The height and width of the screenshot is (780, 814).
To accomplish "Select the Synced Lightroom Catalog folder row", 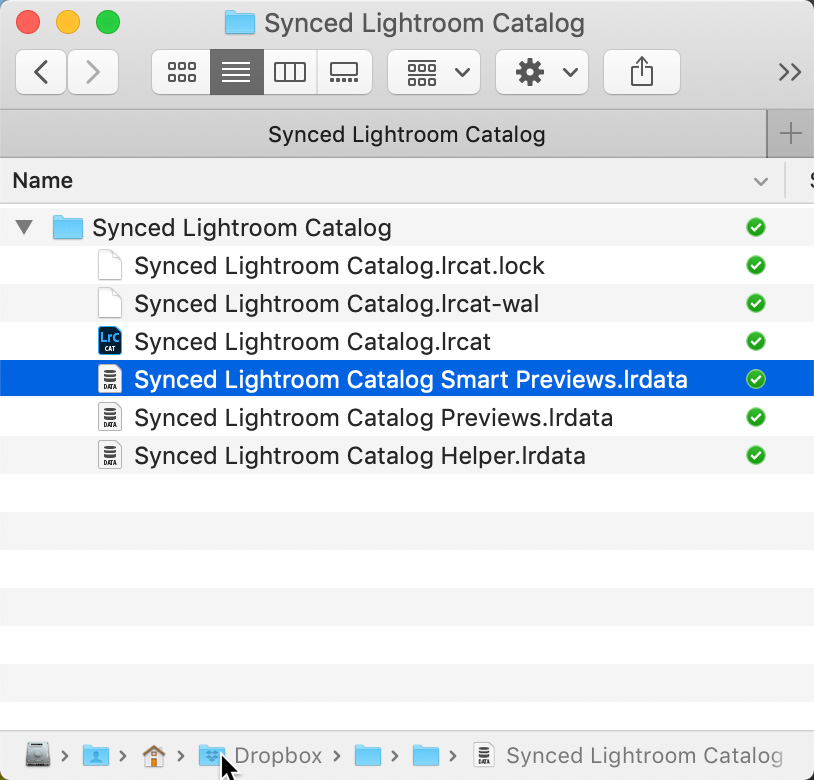I will pos(407,227).
